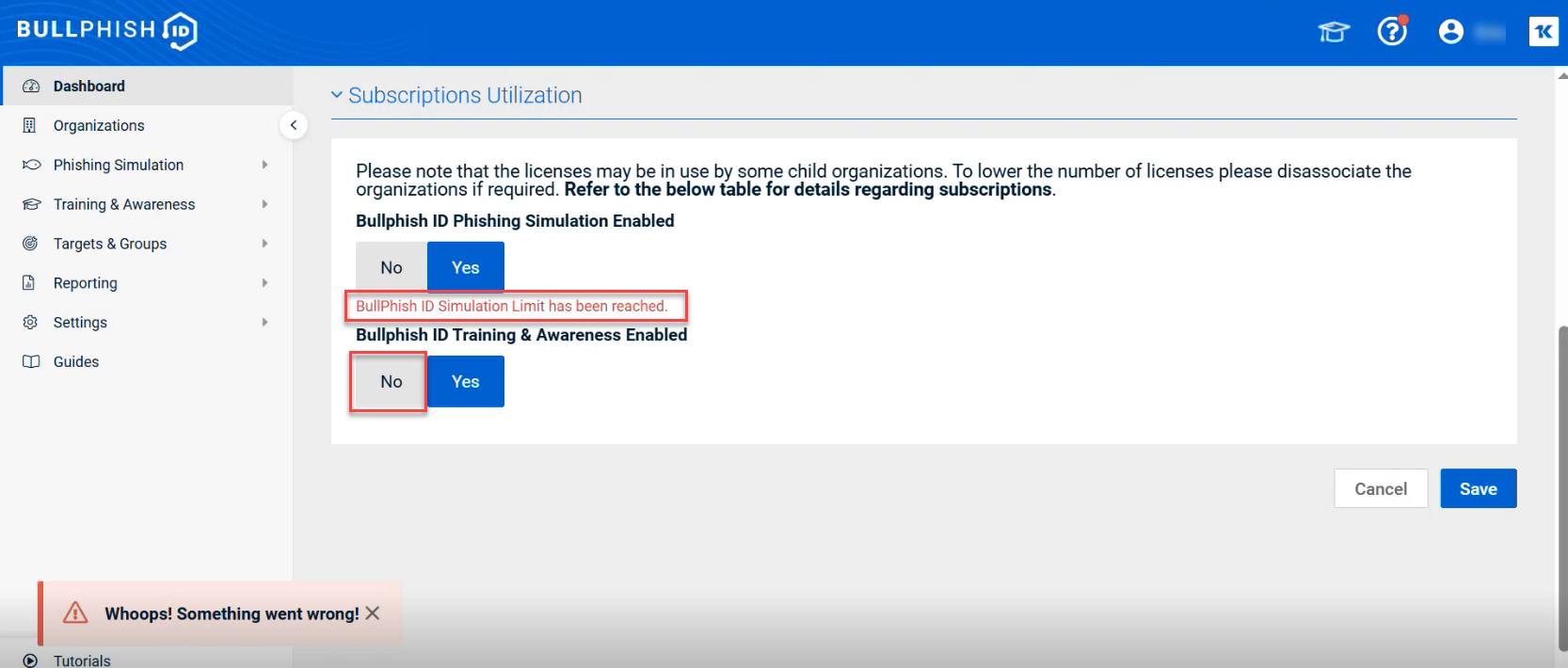Click the Cancel button
The image size is (1568, 668).
(1381, 488)
